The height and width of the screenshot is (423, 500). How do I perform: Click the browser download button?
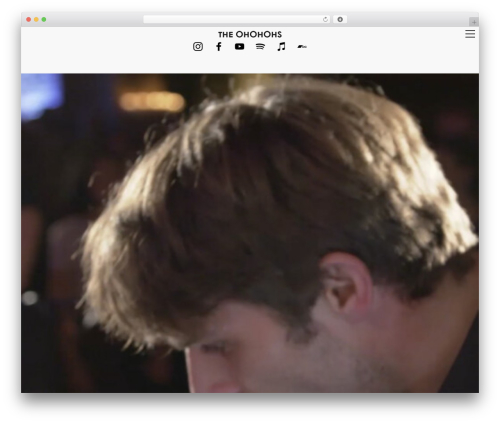click(x=340, y=19)
